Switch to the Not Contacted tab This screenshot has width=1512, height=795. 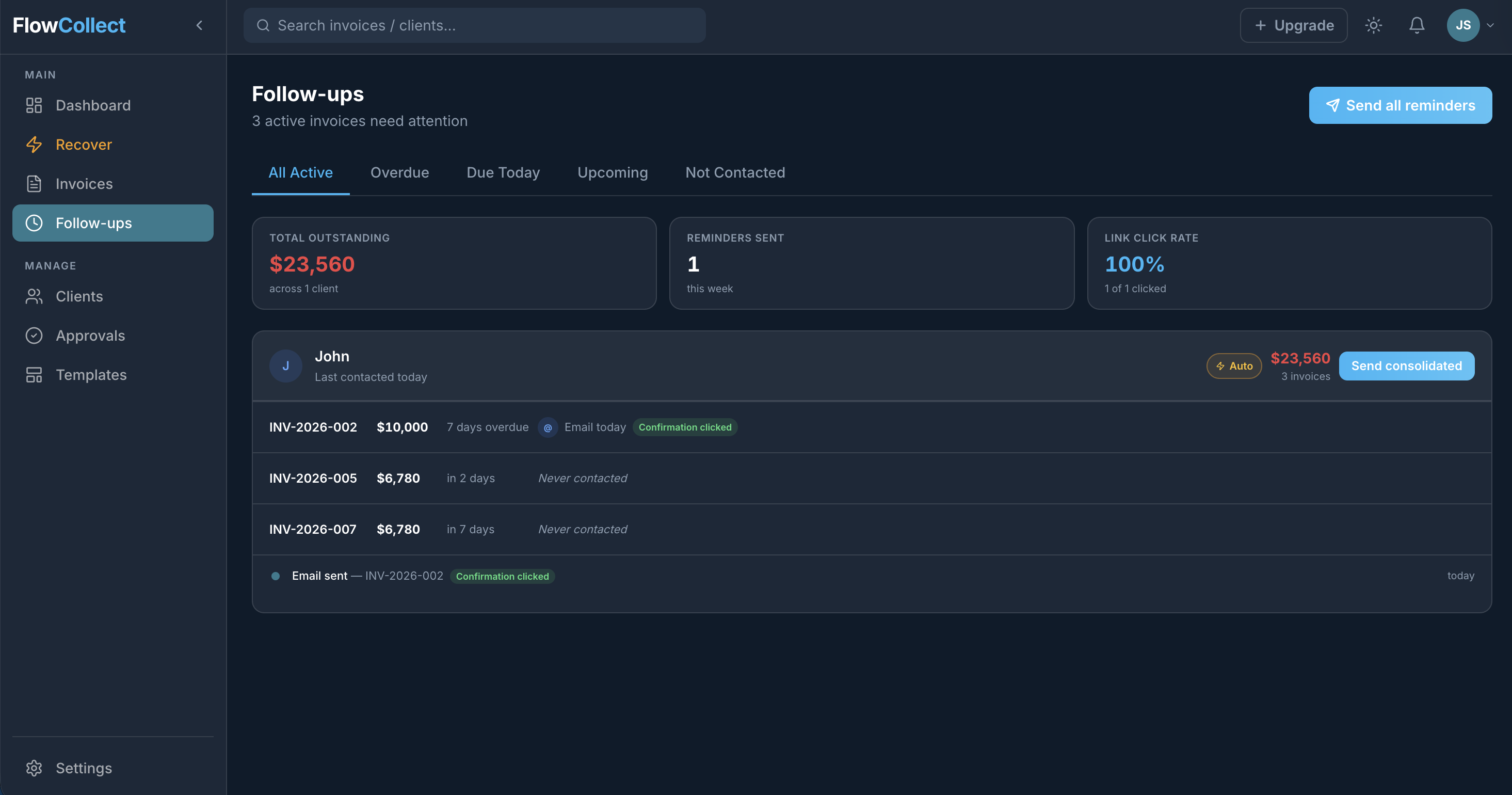click(735, 172)
